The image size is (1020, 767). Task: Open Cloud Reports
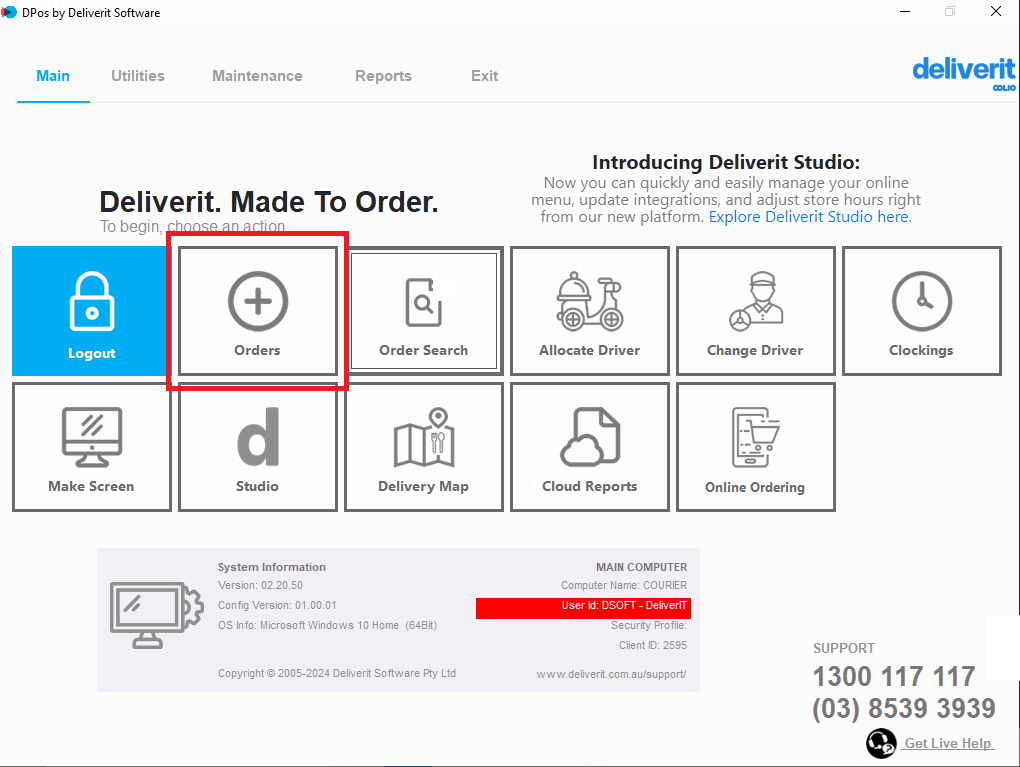589,447
